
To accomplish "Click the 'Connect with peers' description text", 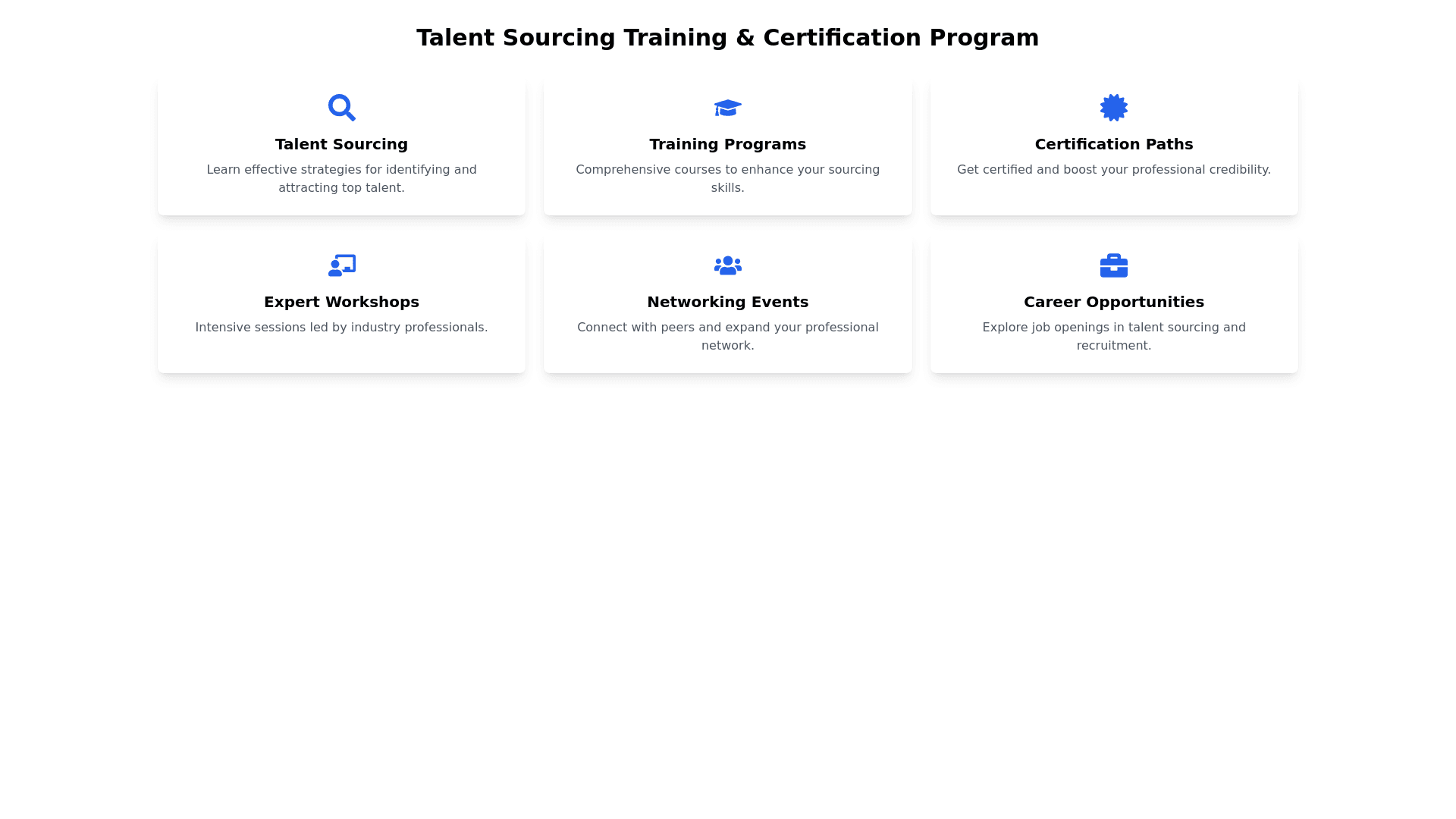I will pyautogui.click(x=727, y=336).
